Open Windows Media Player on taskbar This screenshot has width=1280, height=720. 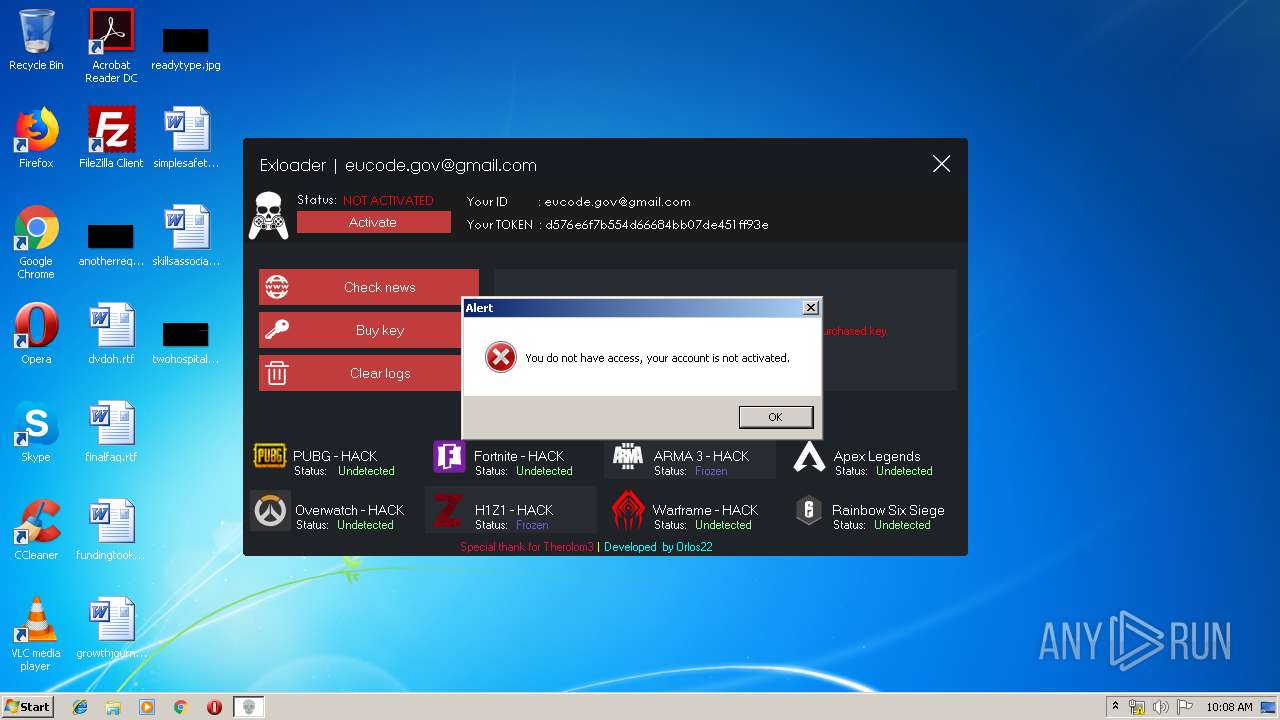[147, 707]
